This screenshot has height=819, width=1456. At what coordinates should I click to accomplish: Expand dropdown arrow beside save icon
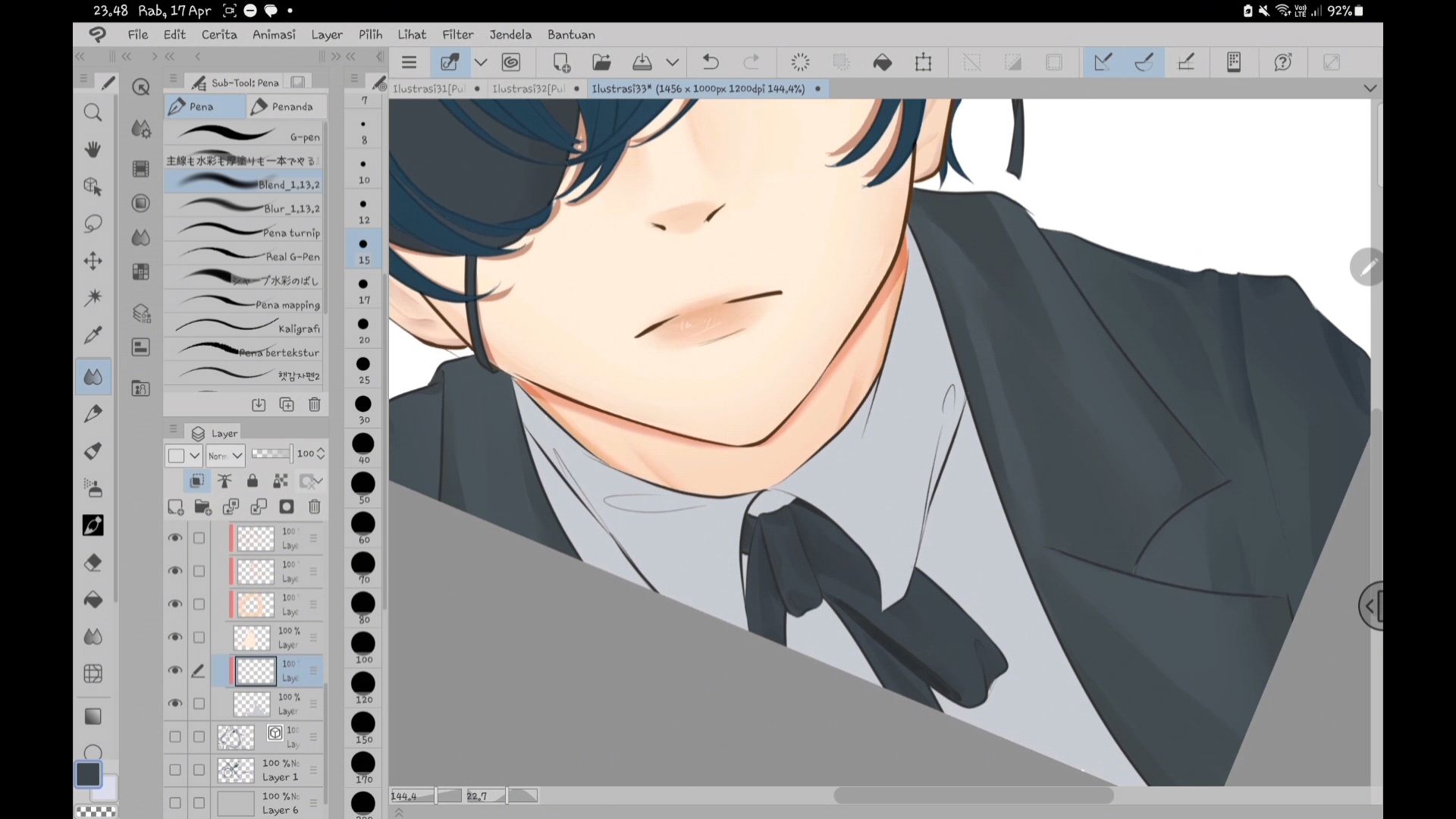point(672,62)
